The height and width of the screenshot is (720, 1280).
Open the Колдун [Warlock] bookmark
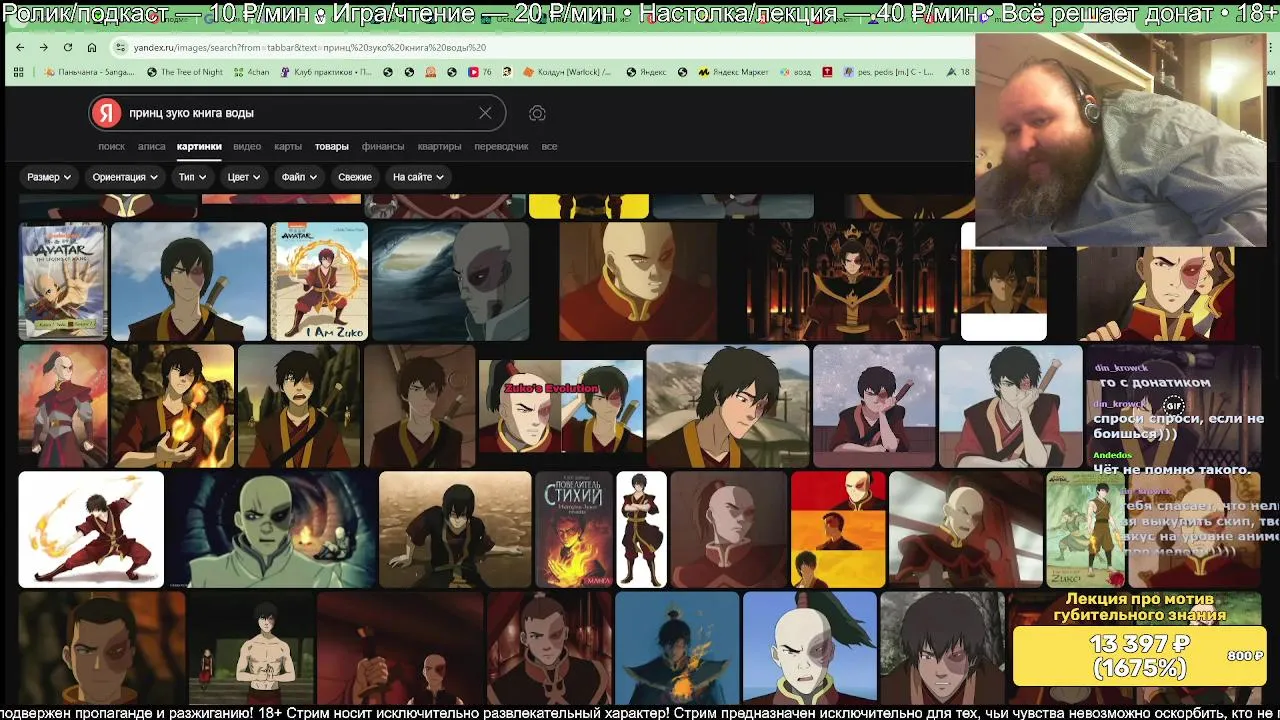point(567,72)
